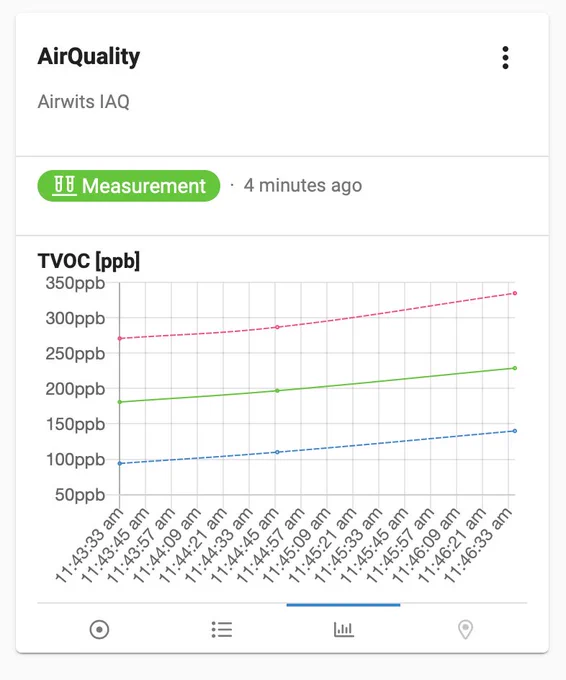Click the last green line data point
Image resolution: width=566 pixels, height=680 pixels.
515,368
